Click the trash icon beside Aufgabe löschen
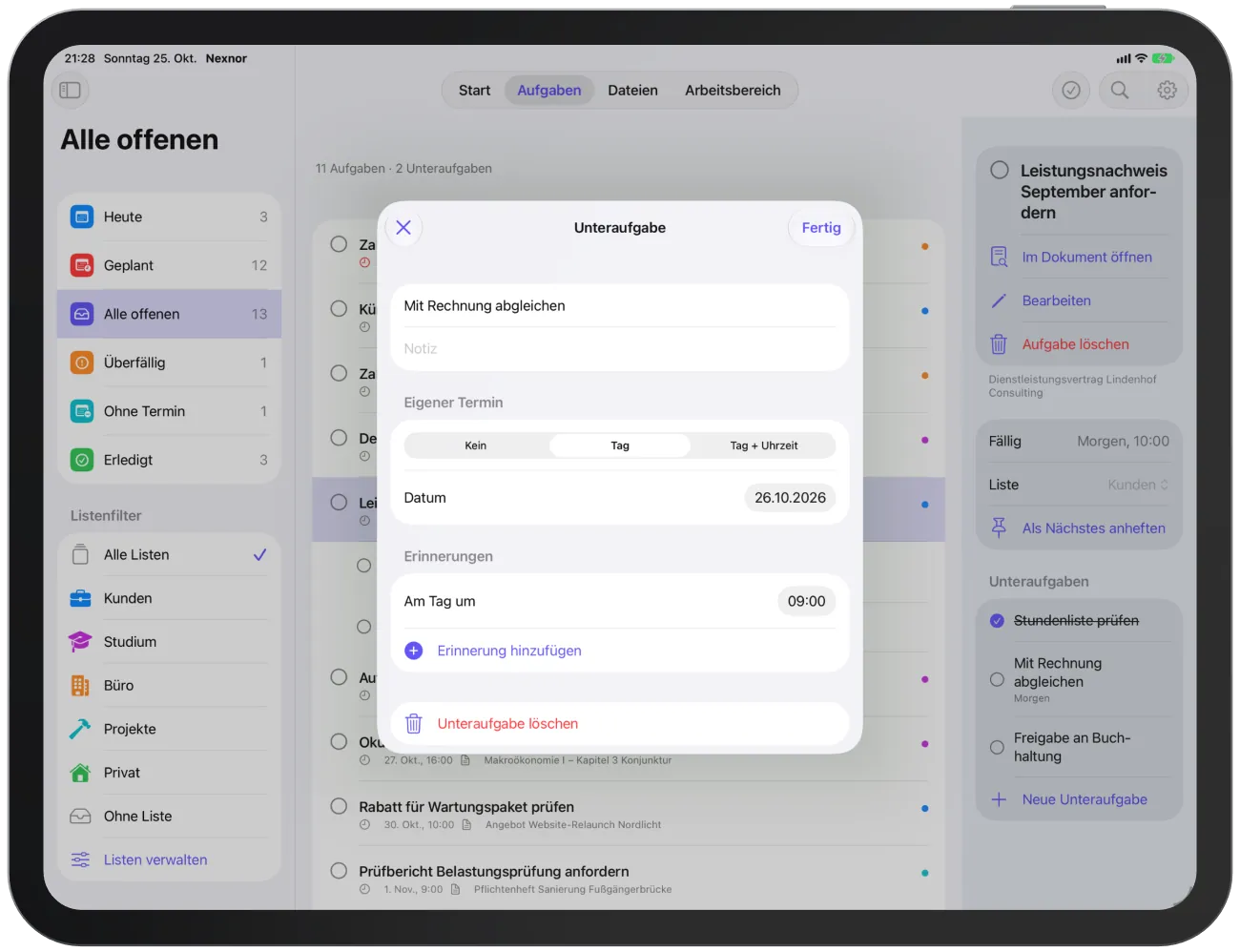The height and width of the screenshot is (952, 1240). [999, 344]
